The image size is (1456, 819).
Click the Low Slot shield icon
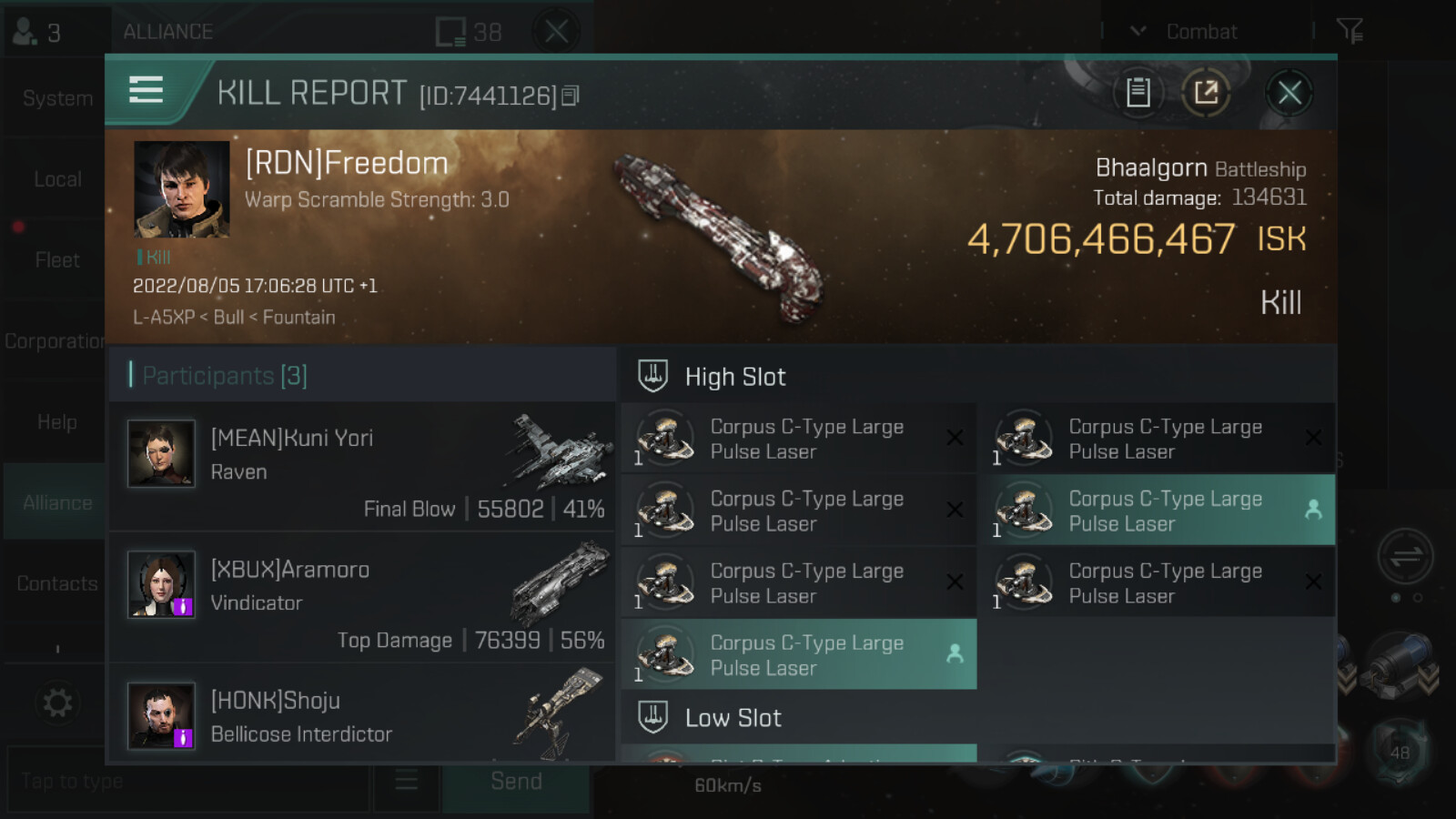pos(652,717)
